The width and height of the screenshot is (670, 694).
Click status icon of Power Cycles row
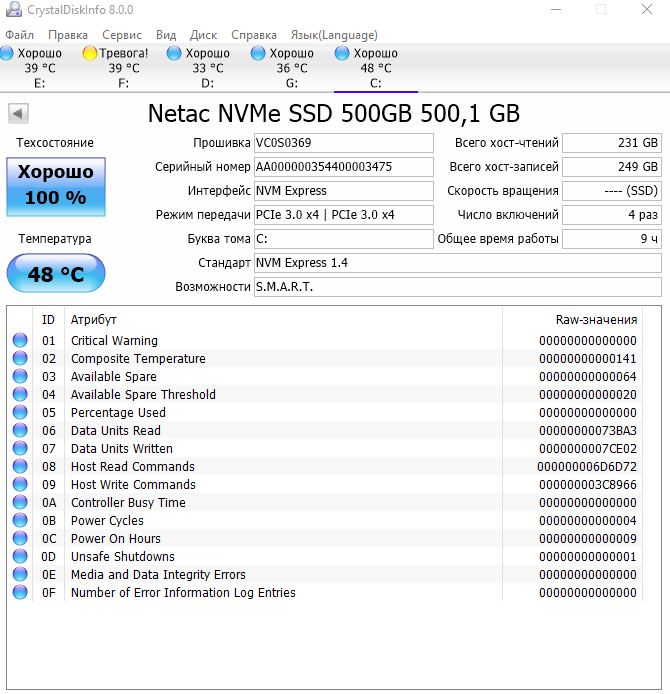(20, 520)
